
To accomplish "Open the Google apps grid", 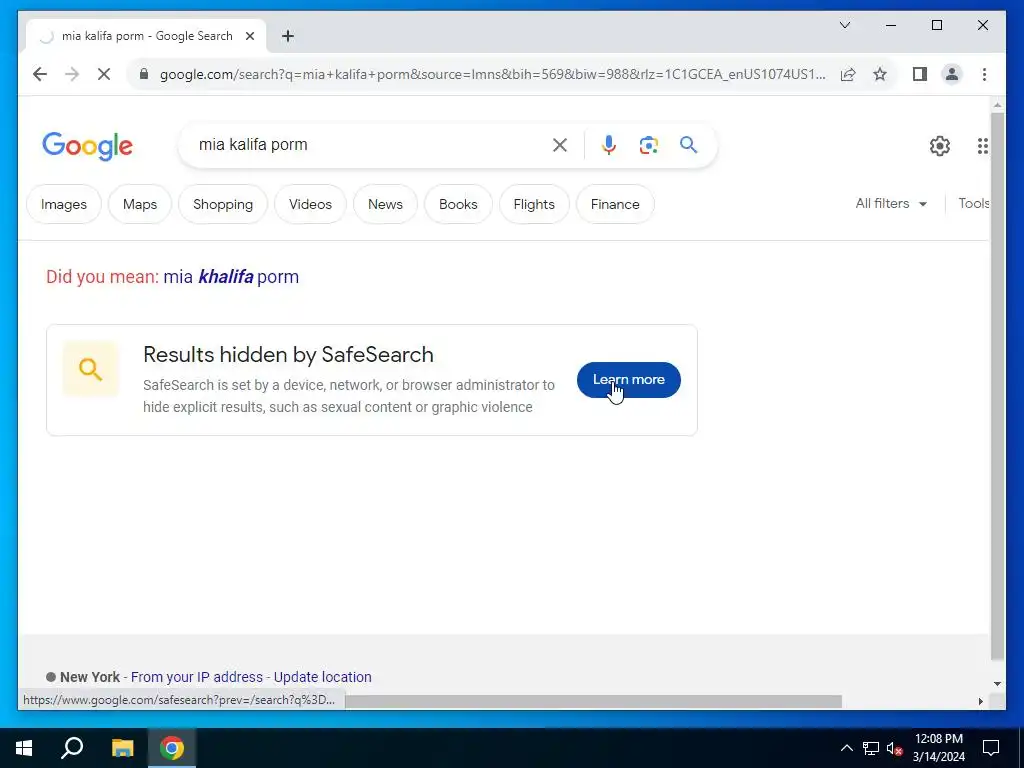I will (982, 146).
